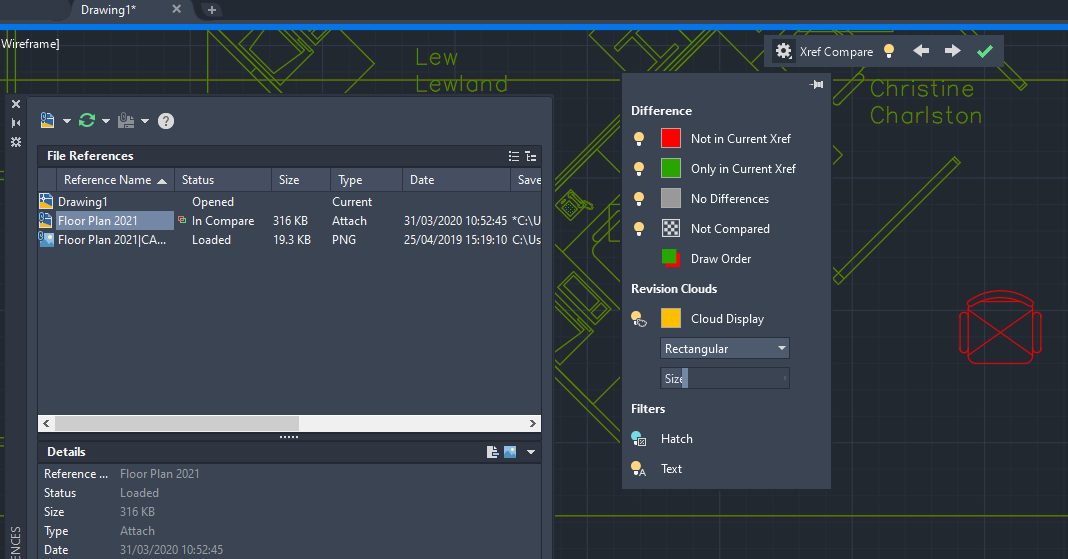1068x559 pixels.
Task: Sort by Status column header
Action: point(223,180)
